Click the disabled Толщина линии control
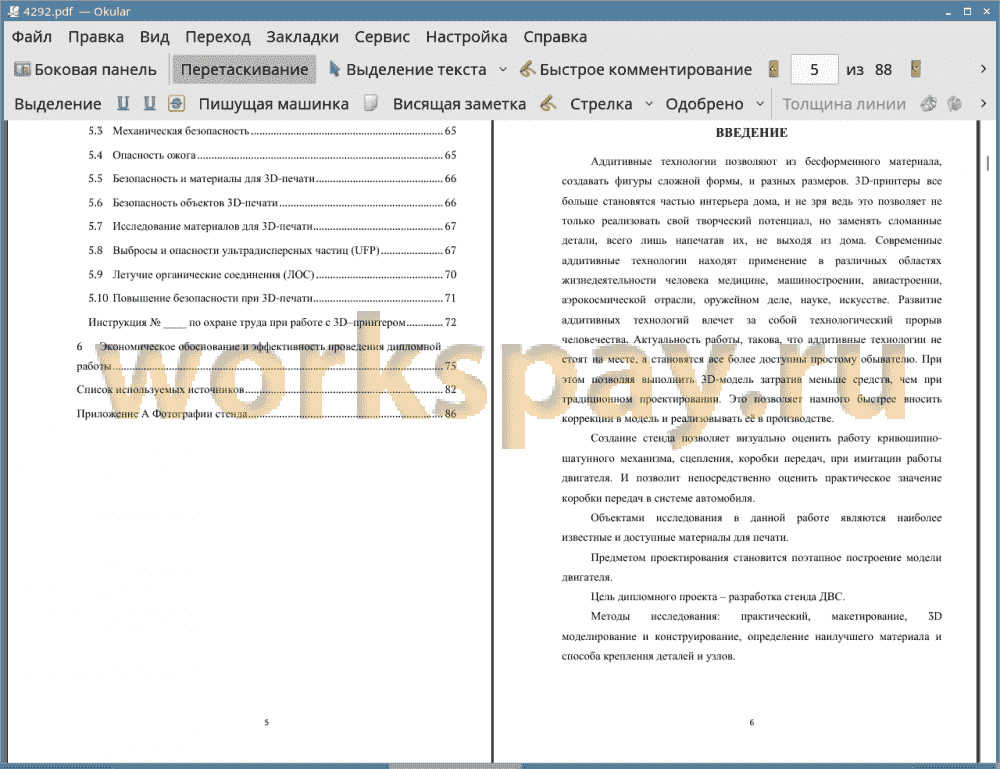The image size is (1000, 769). click(x=844, y=104)
